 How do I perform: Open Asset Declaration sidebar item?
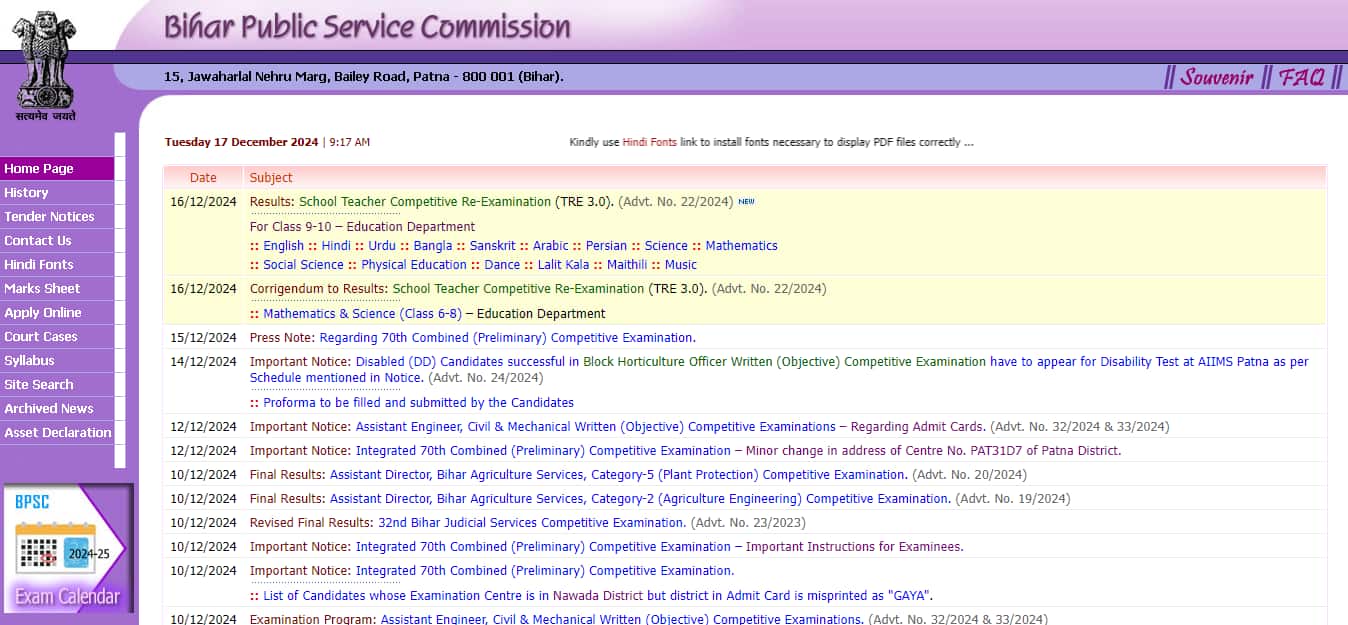(57, 433)
